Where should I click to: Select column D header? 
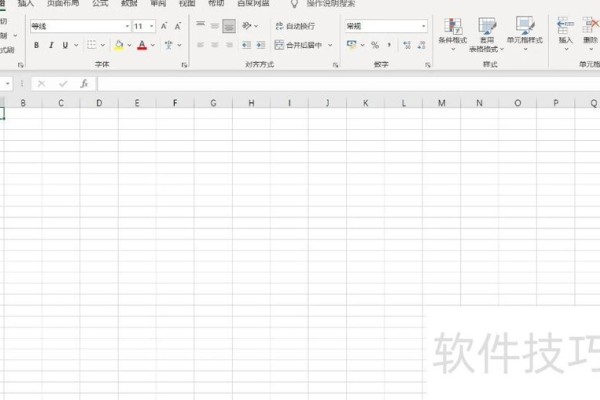[x=99, y=103]
